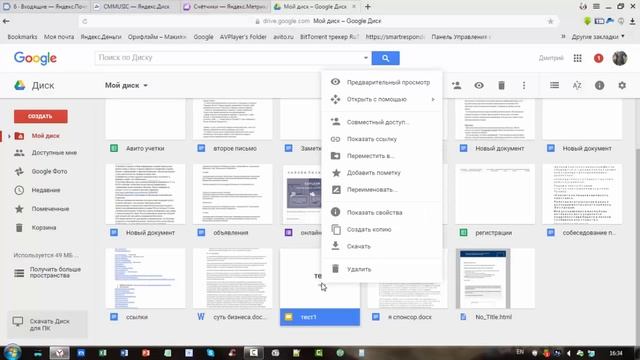
Task: Select the регистрации spreadsheet file
Action: [x=495, y=233]
